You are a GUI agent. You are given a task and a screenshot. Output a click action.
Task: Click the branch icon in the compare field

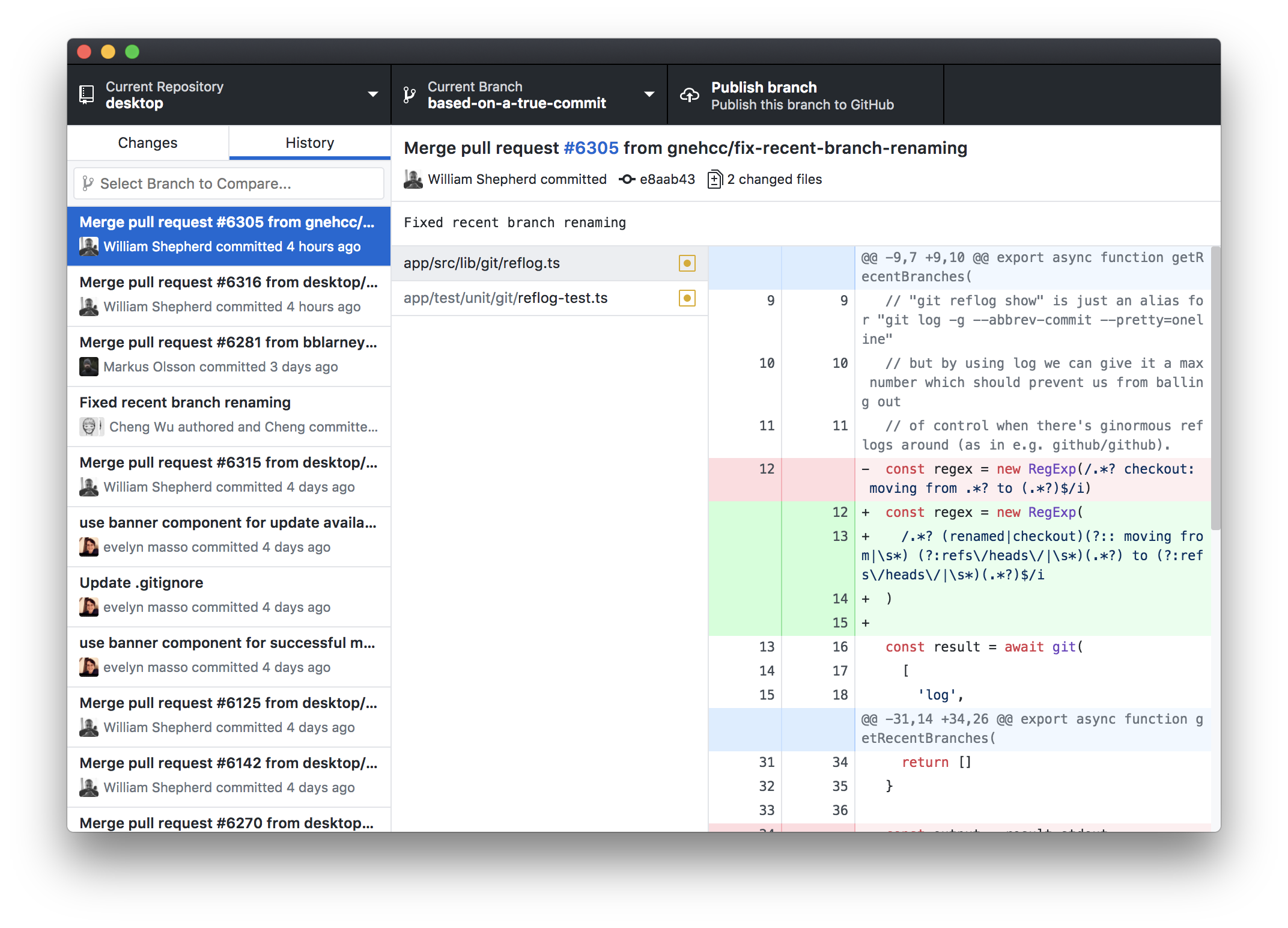coord(88,183)
